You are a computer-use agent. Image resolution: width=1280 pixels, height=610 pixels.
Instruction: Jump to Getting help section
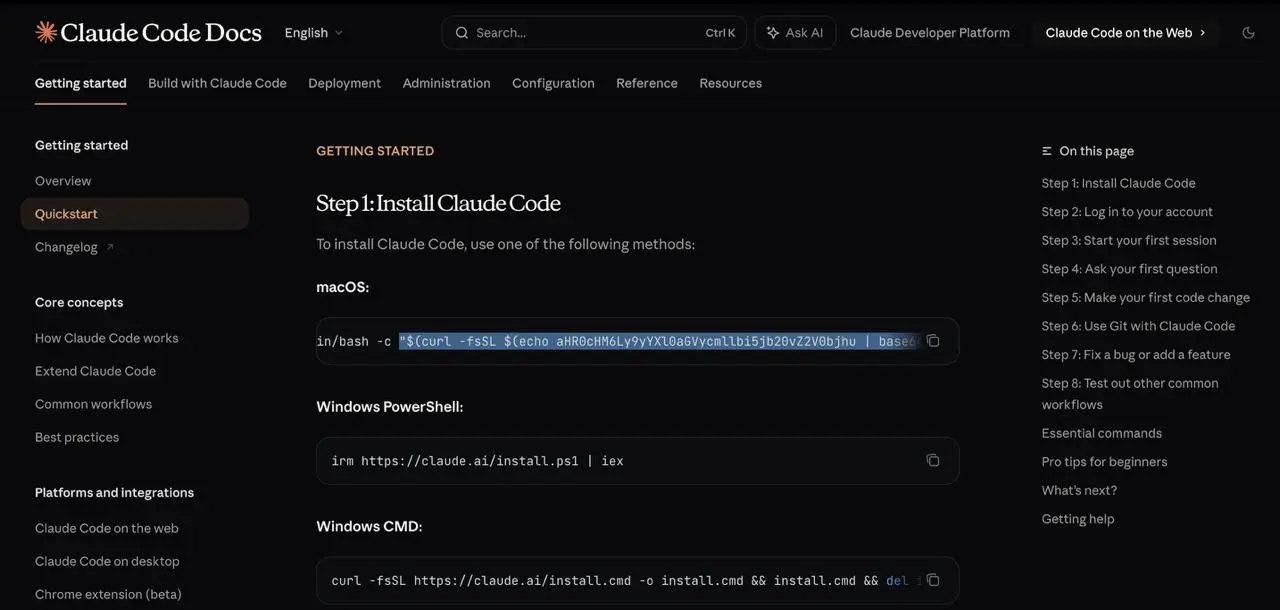(x=1077, y=519)
